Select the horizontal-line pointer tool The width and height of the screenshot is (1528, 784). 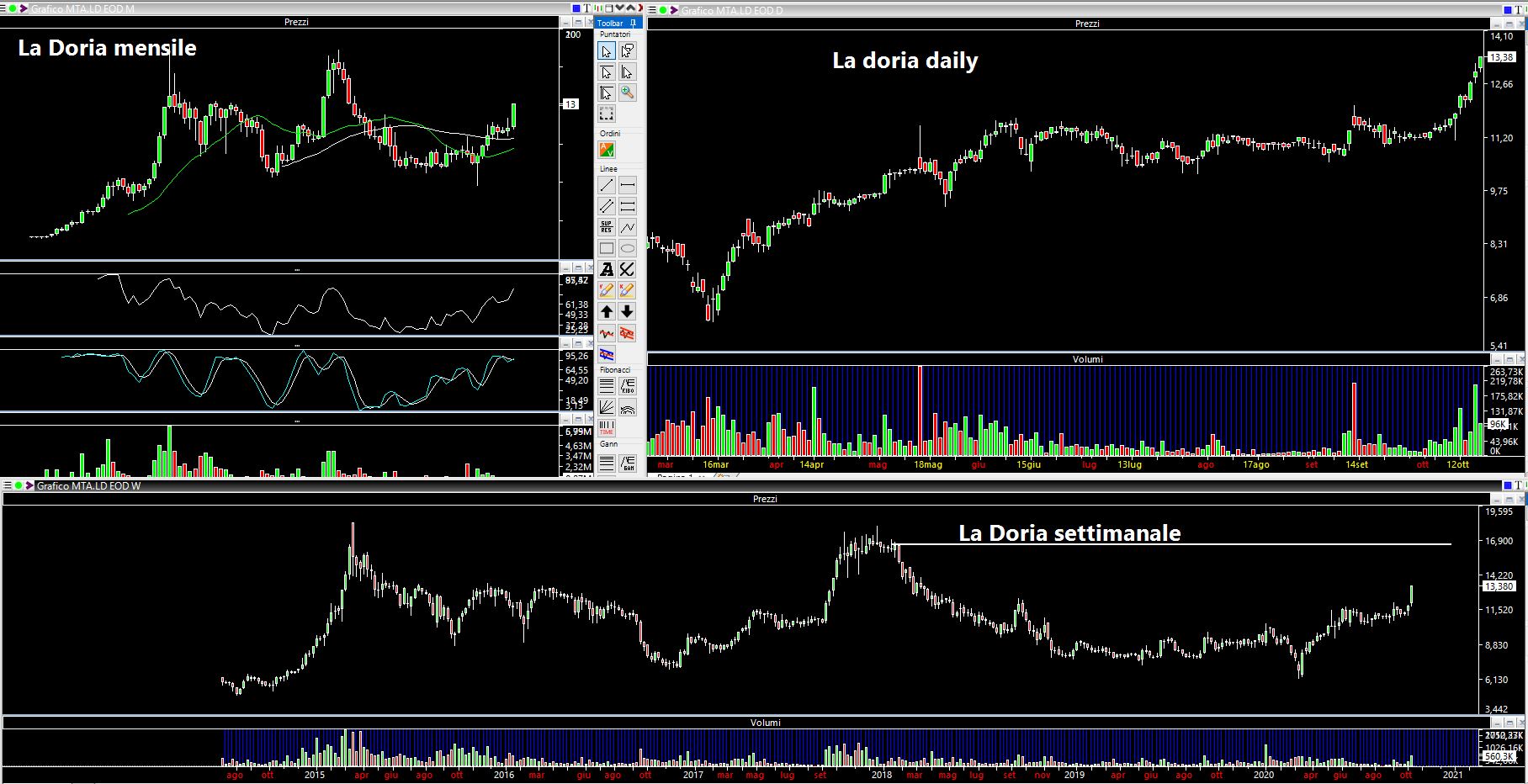[607, 72]
